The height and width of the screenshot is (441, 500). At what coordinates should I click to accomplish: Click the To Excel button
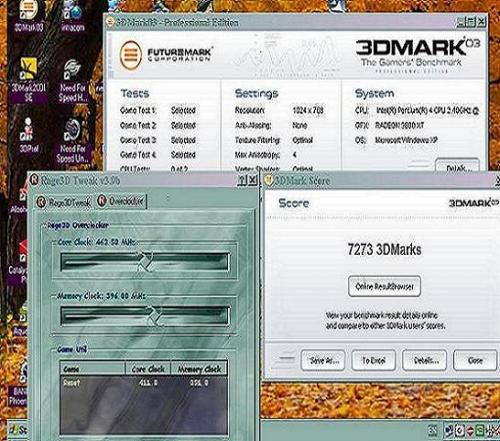(374, 360)
